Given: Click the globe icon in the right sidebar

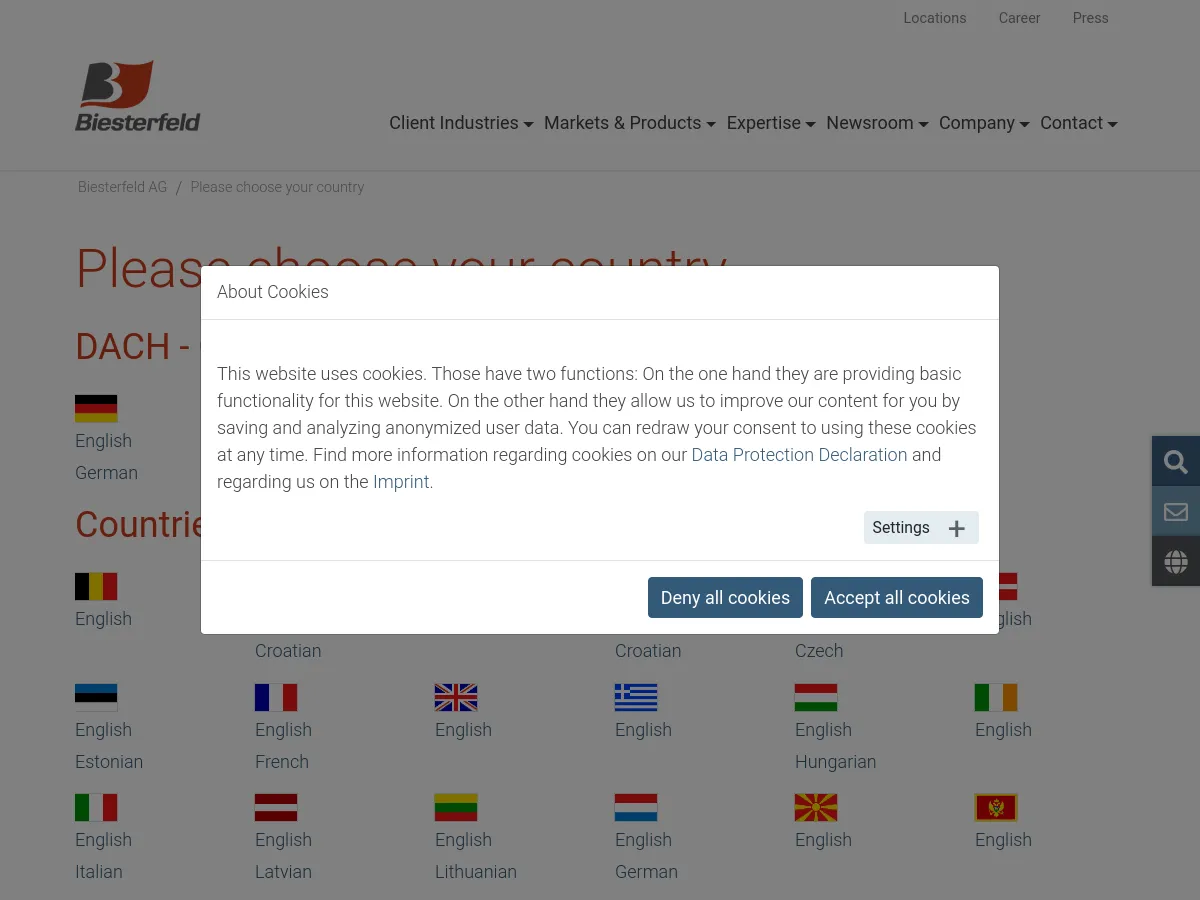Looking at the screenshot, I should click(x=1176, y=561).
